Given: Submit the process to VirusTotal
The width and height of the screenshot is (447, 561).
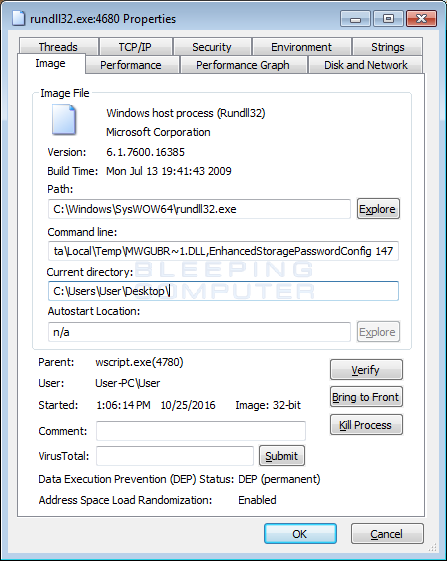Looking at the screenshot, I should [282, 456].
